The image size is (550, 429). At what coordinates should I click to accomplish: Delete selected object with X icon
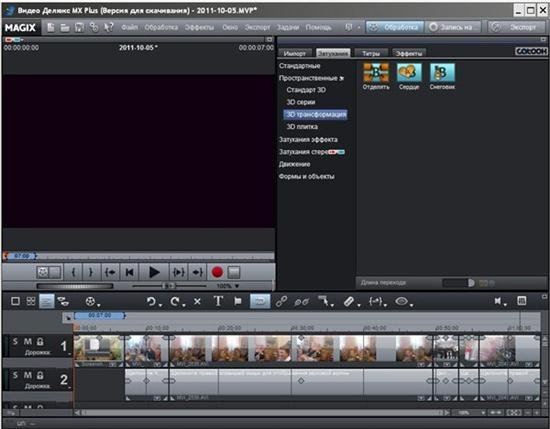tap(197, 301)
